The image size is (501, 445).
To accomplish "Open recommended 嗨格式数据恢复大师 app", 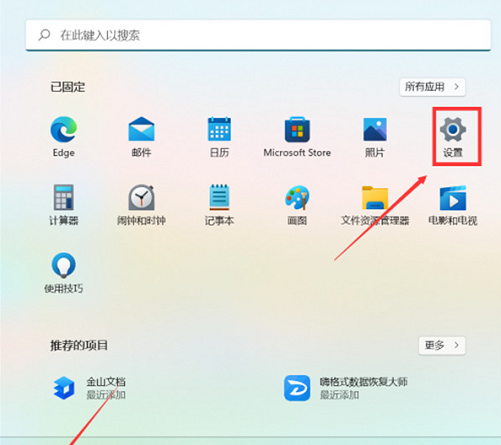I will point(346,388).
